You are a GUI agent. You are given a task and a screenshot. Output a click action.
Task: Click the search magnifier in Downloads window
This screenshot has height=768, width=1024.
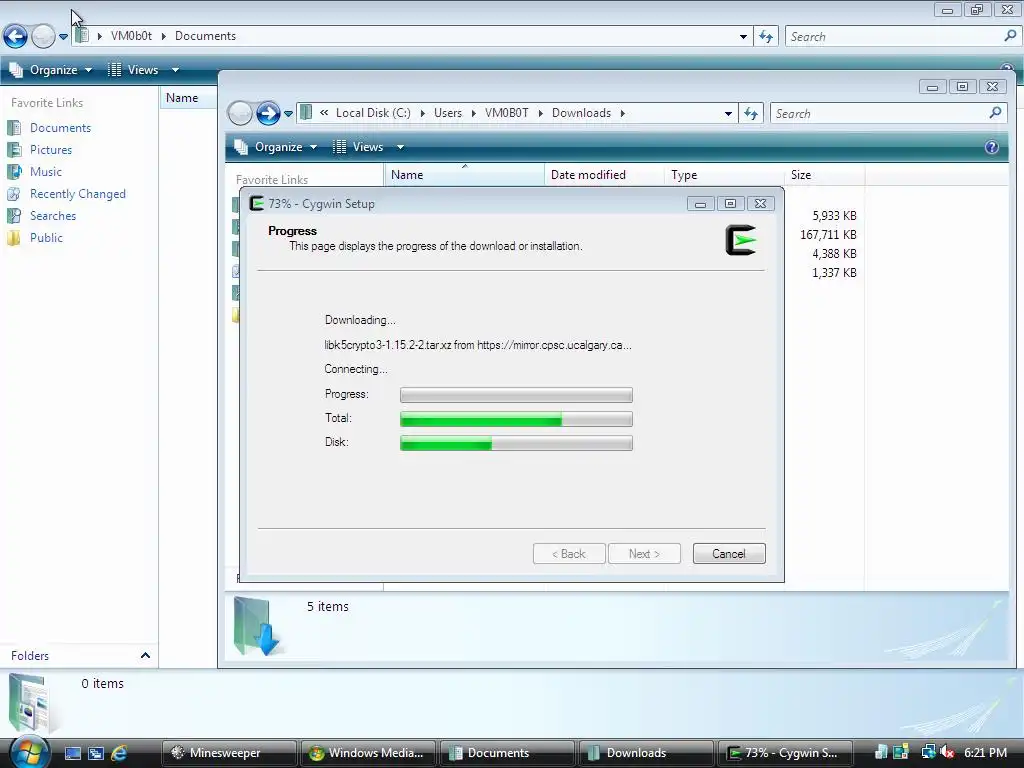pos(995,113)
